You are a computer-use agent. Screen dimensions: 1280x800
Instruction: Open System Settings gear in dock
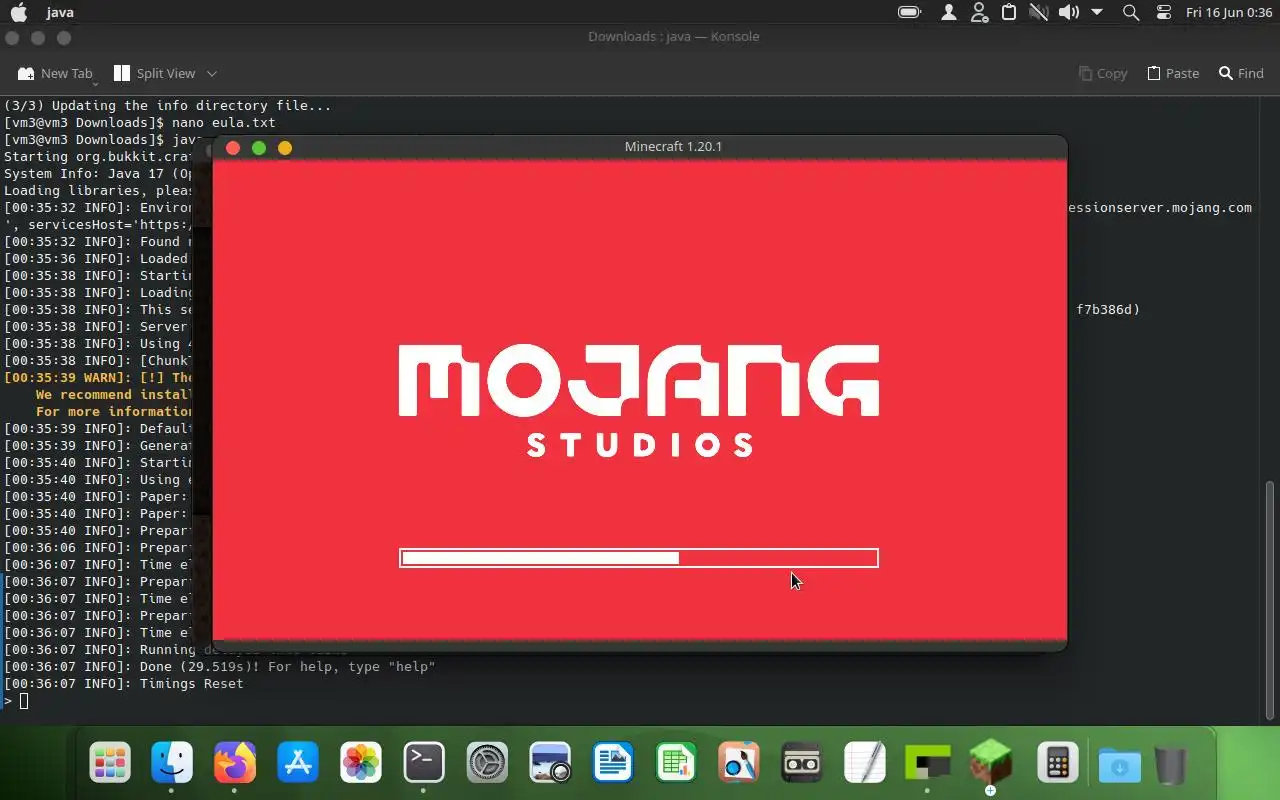click(x=487, y=764)
